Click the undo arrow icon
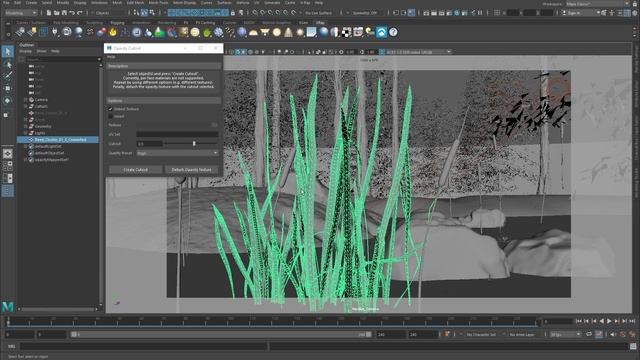Image resolution: width=640 pixels, height=360 pixels. 72,13
